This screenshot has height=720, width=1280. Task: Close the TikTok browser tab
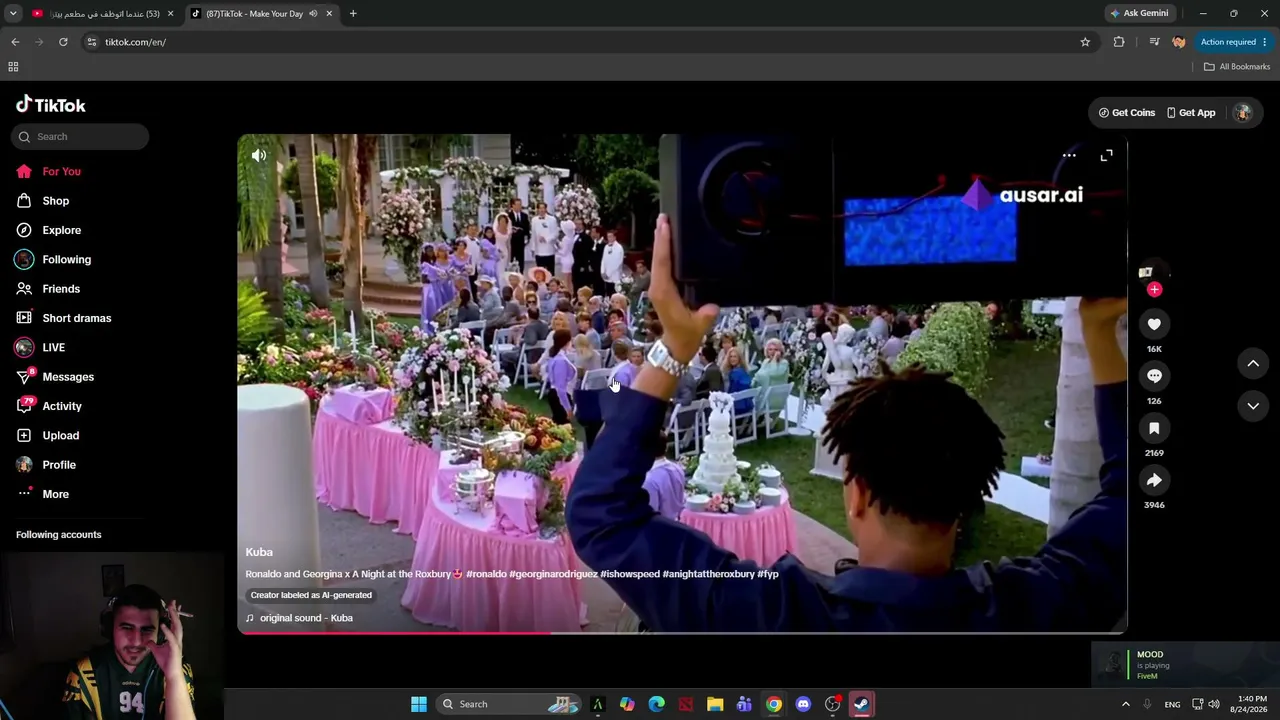click(x=329, y=14)
